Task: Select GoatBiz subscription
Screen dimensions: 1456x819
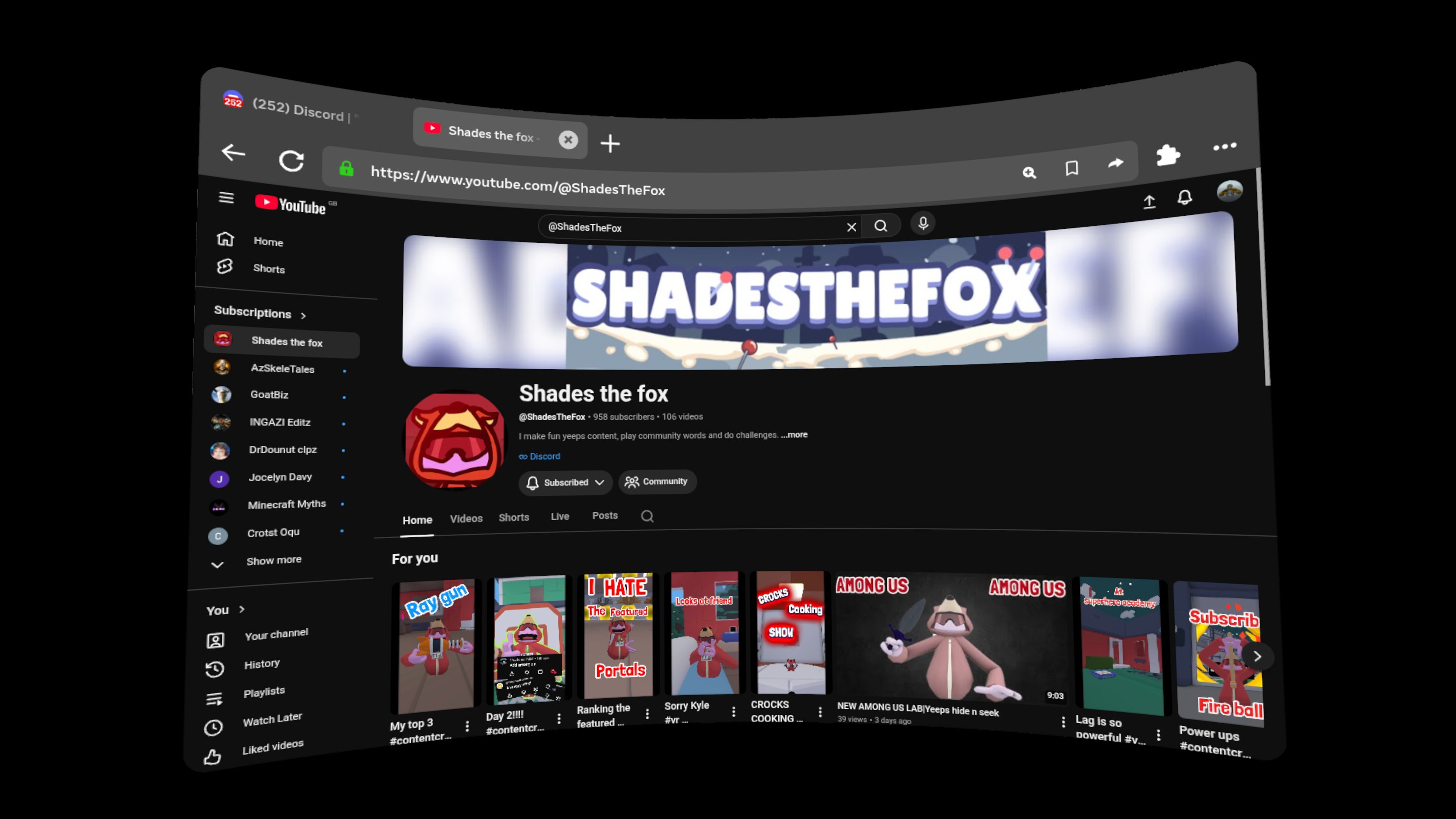Action: 269,395
